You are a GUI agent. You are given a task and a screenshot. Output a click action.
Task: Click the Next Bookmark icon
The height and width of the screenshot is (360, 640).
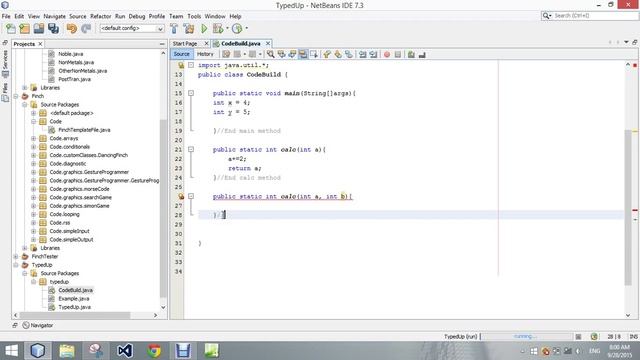pos(338,54)
